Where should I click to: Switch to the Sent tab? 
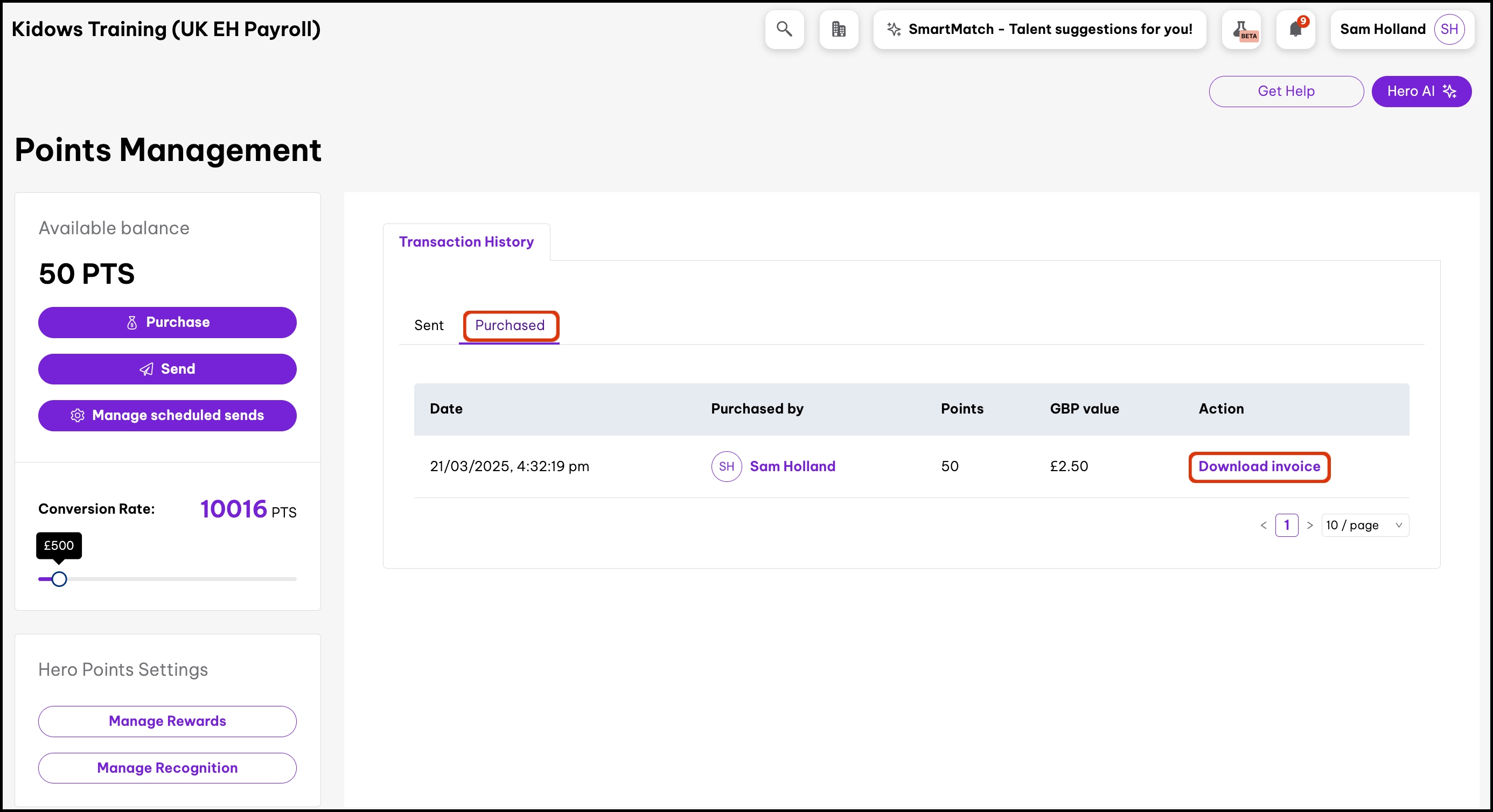(428, 325)
